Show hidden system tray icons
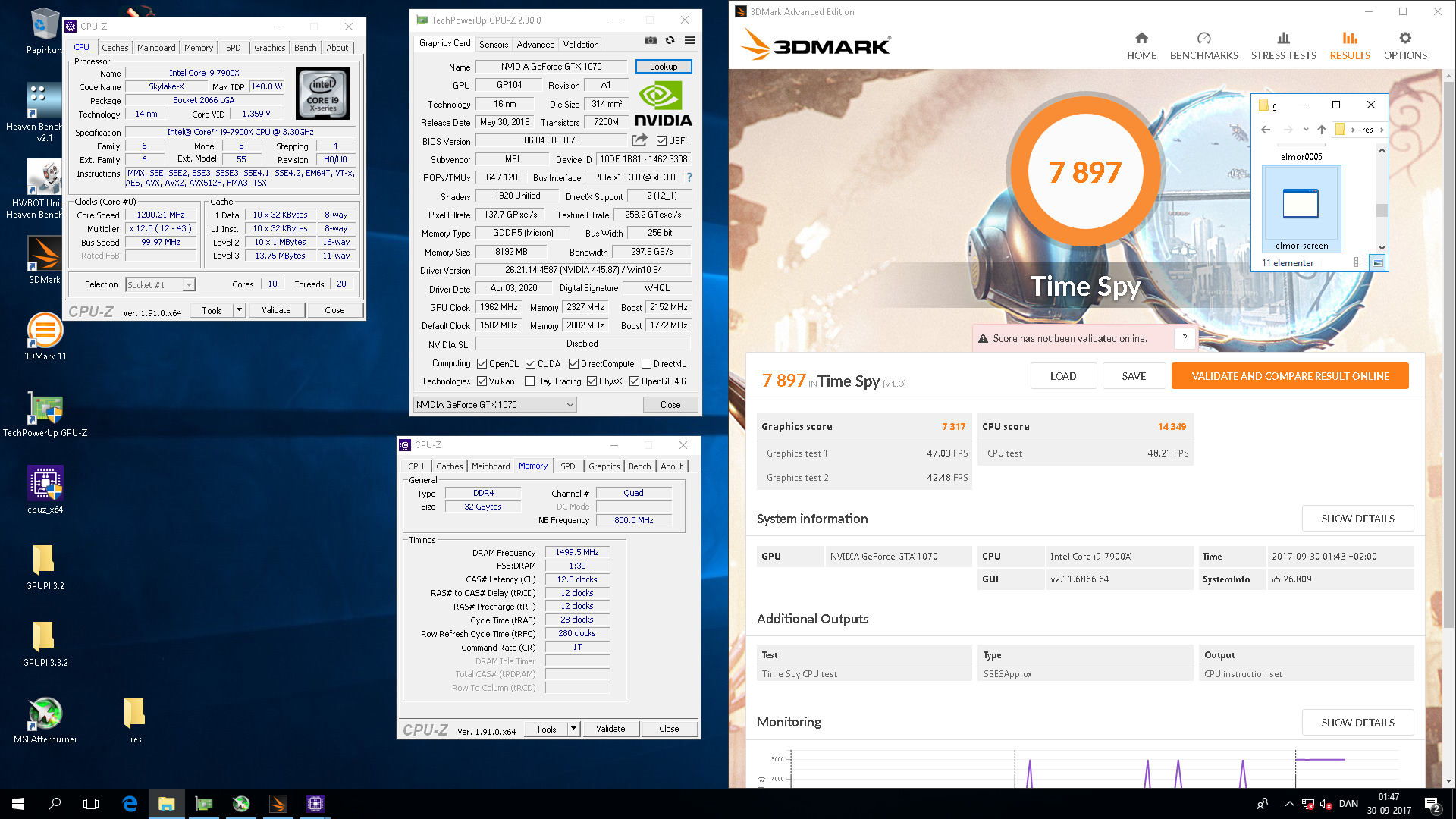 pyautogui.click(x=1289, y=804)
